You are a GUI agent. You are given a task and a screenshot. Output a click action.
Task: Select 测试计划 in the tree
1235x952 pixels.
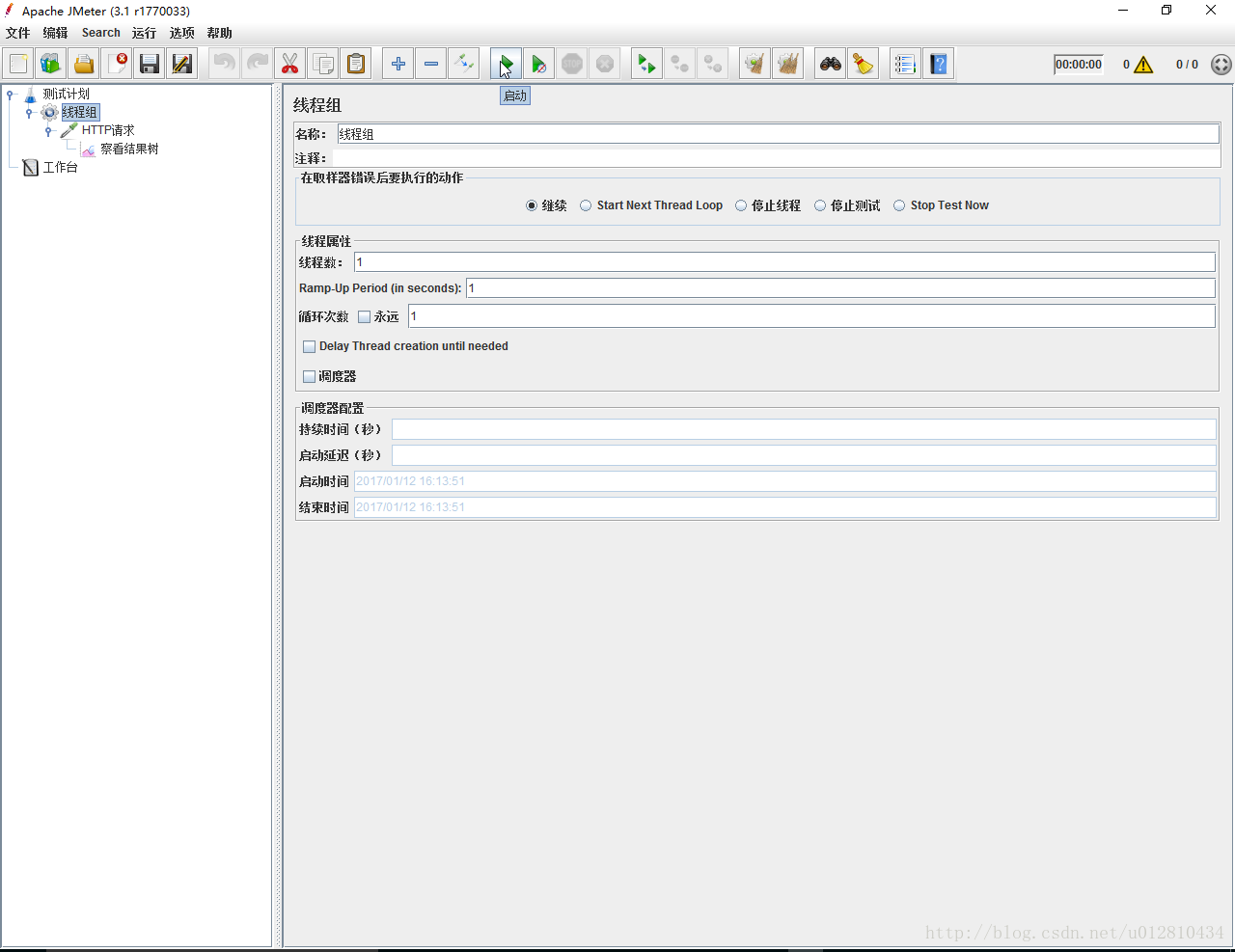pos(67,94)
